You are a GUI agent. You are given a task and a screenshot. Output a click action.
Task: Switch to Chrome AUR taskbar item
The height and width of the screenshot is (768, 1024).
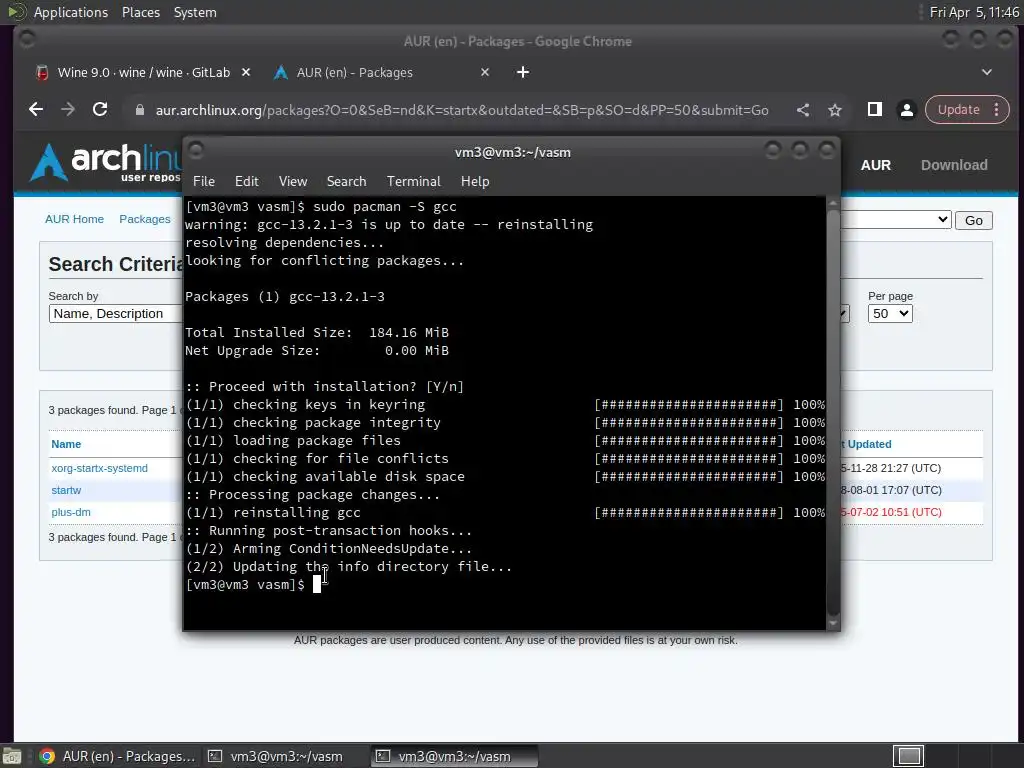[117, 756]
